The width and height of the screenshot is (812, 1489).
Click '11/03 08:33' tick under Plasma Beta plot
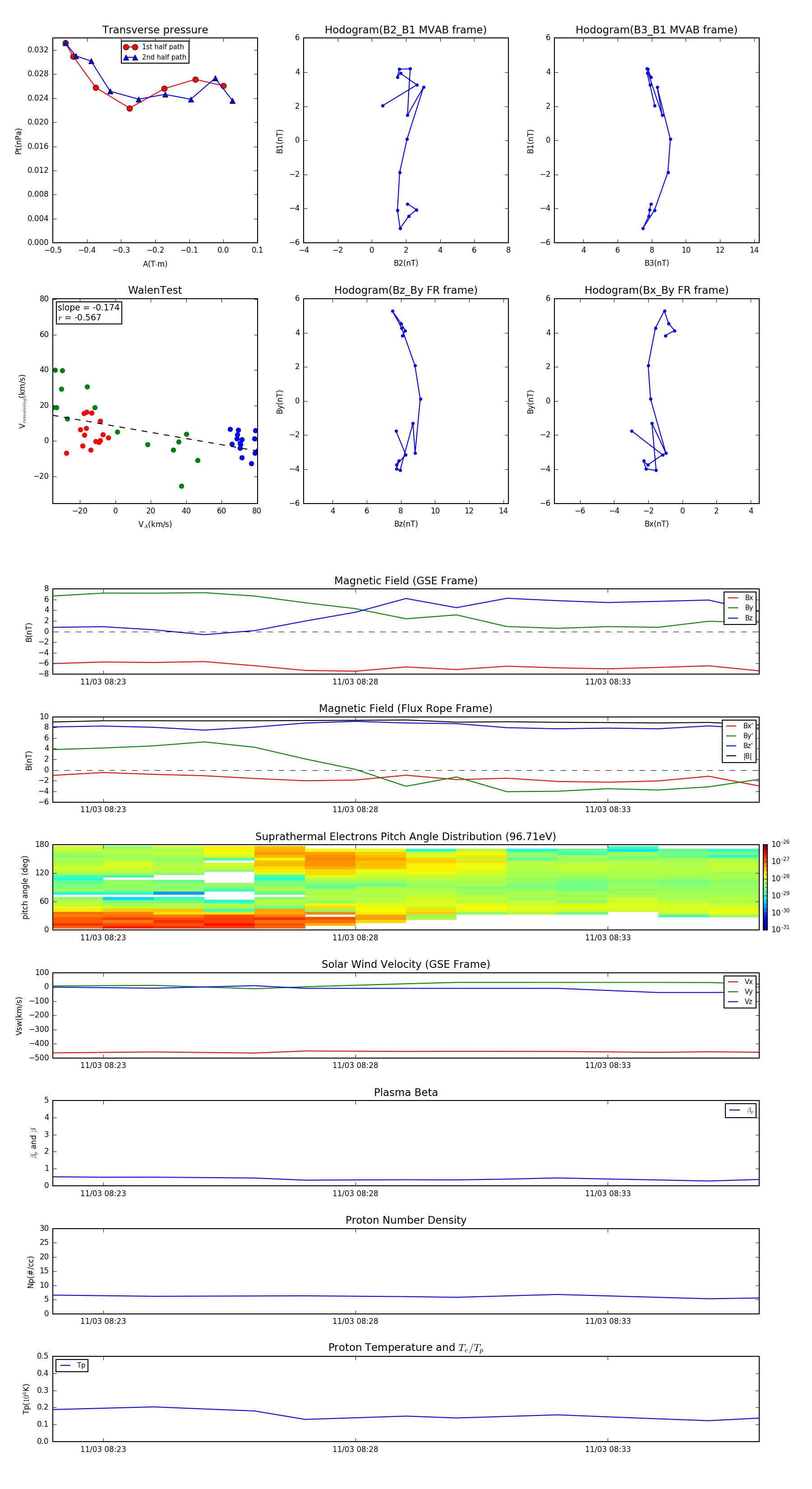pyautogui.click(x=607, y=1193)
